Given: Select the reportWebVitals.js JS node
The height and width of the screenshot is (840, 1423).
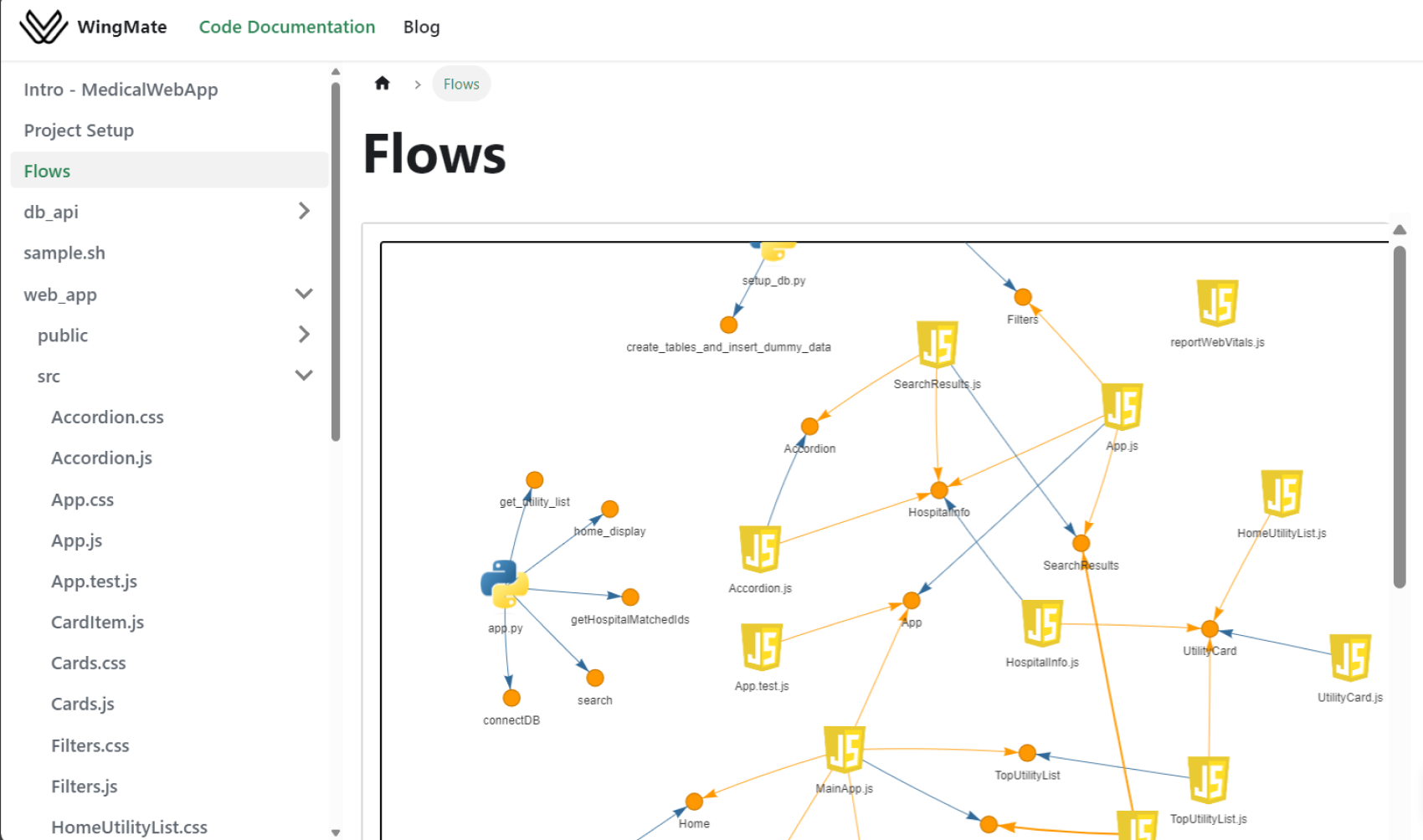Looking at the screenshot, I should coord(1217,303).
